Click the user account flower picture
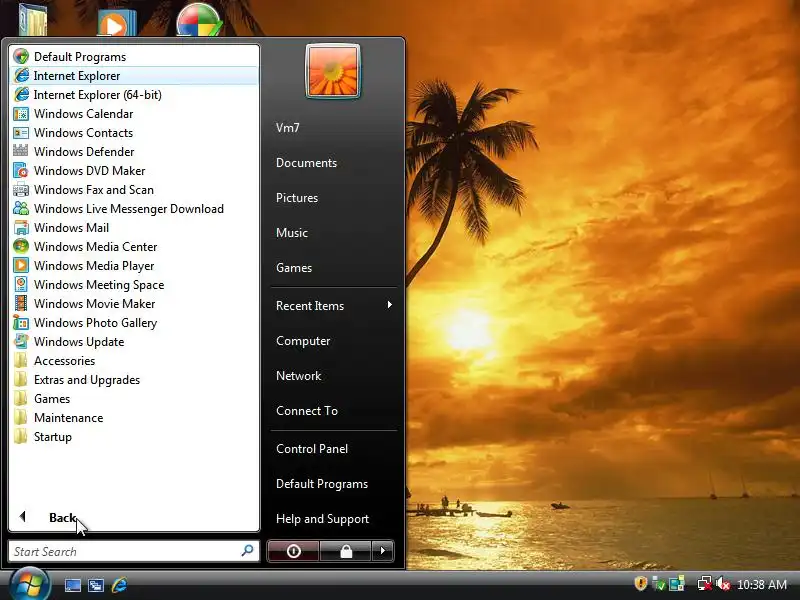Screen dimensions: 800x600 click(333, 71)
